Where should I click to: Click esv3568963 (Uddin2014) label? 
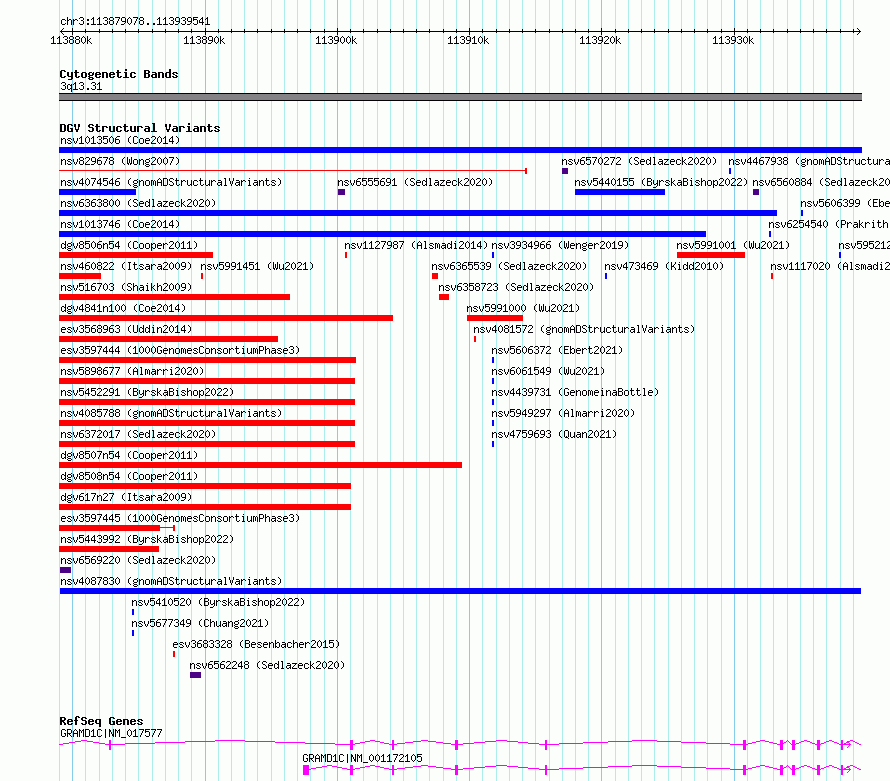(x=126, y=329)
